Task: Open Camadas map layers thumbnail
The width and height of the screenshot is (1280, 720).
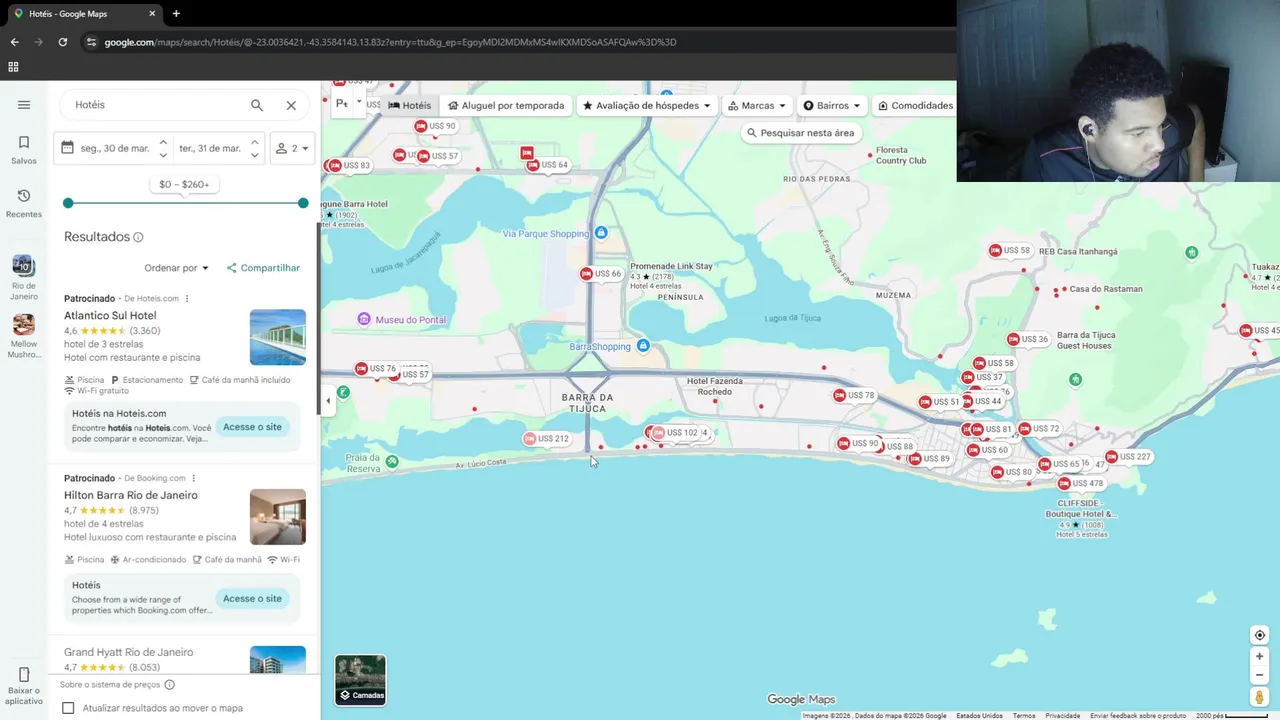Action: pyautogui.click(x=360, y=680)
